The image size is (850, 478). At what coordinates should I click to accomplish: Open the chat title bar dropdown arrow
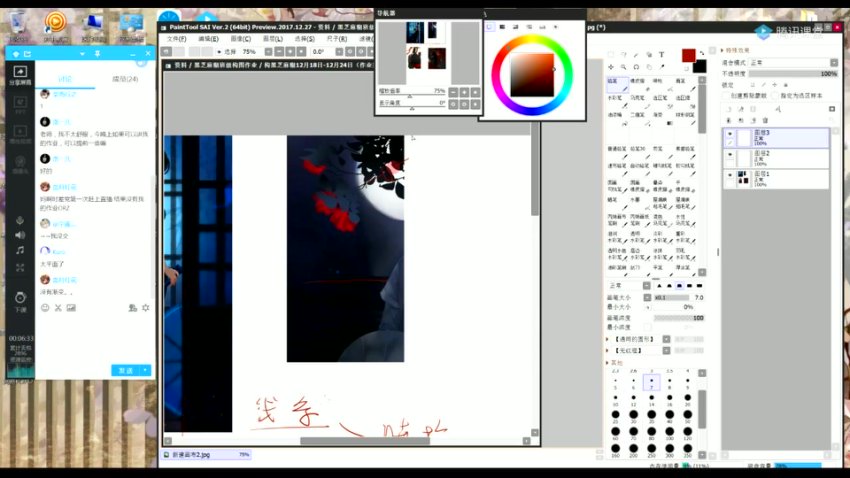(82, 54)
